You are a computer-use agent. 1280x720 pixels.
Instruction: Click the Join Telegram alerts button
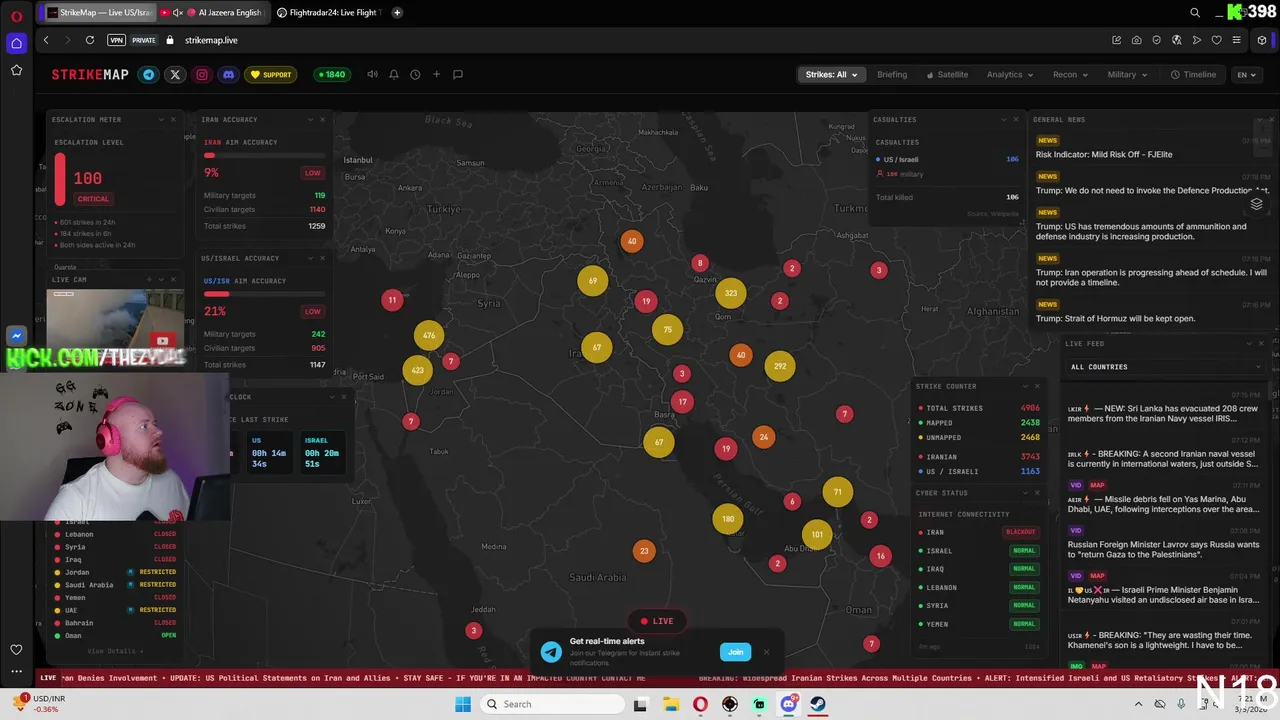735,652
